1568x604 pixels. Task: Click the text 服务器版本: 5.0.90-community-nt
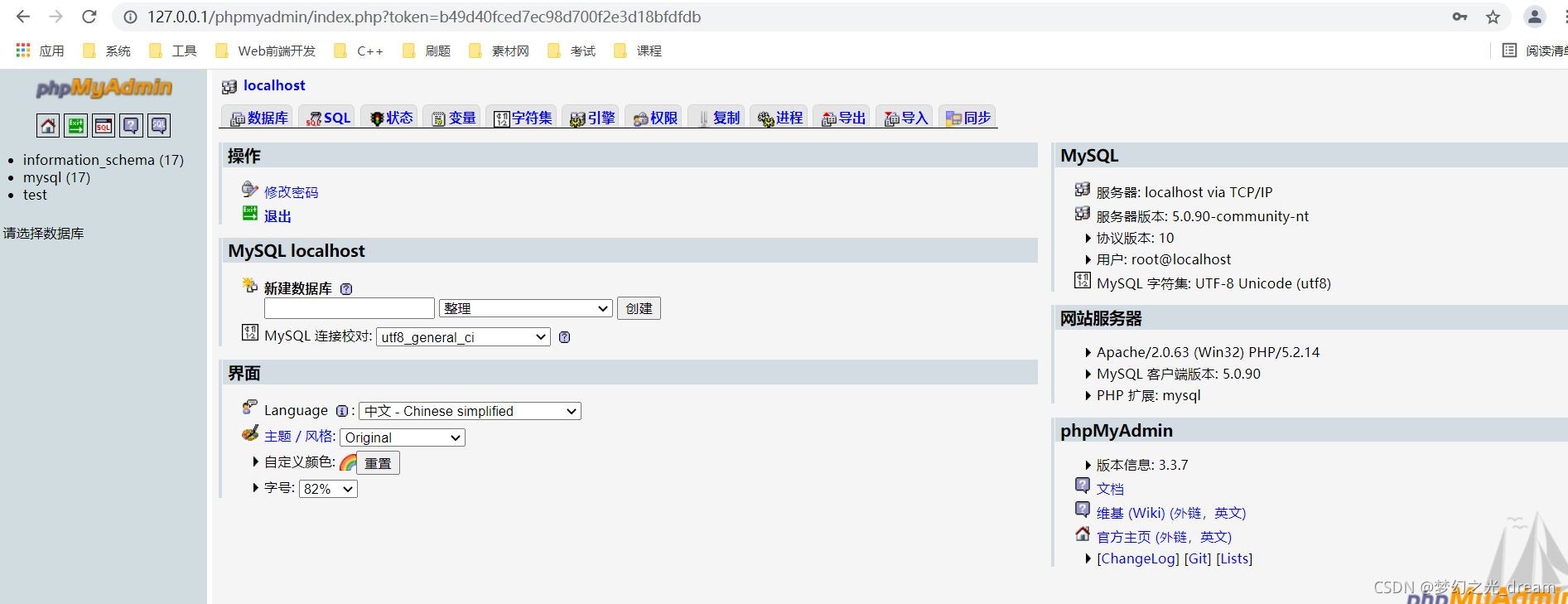tap(1203, 216)
